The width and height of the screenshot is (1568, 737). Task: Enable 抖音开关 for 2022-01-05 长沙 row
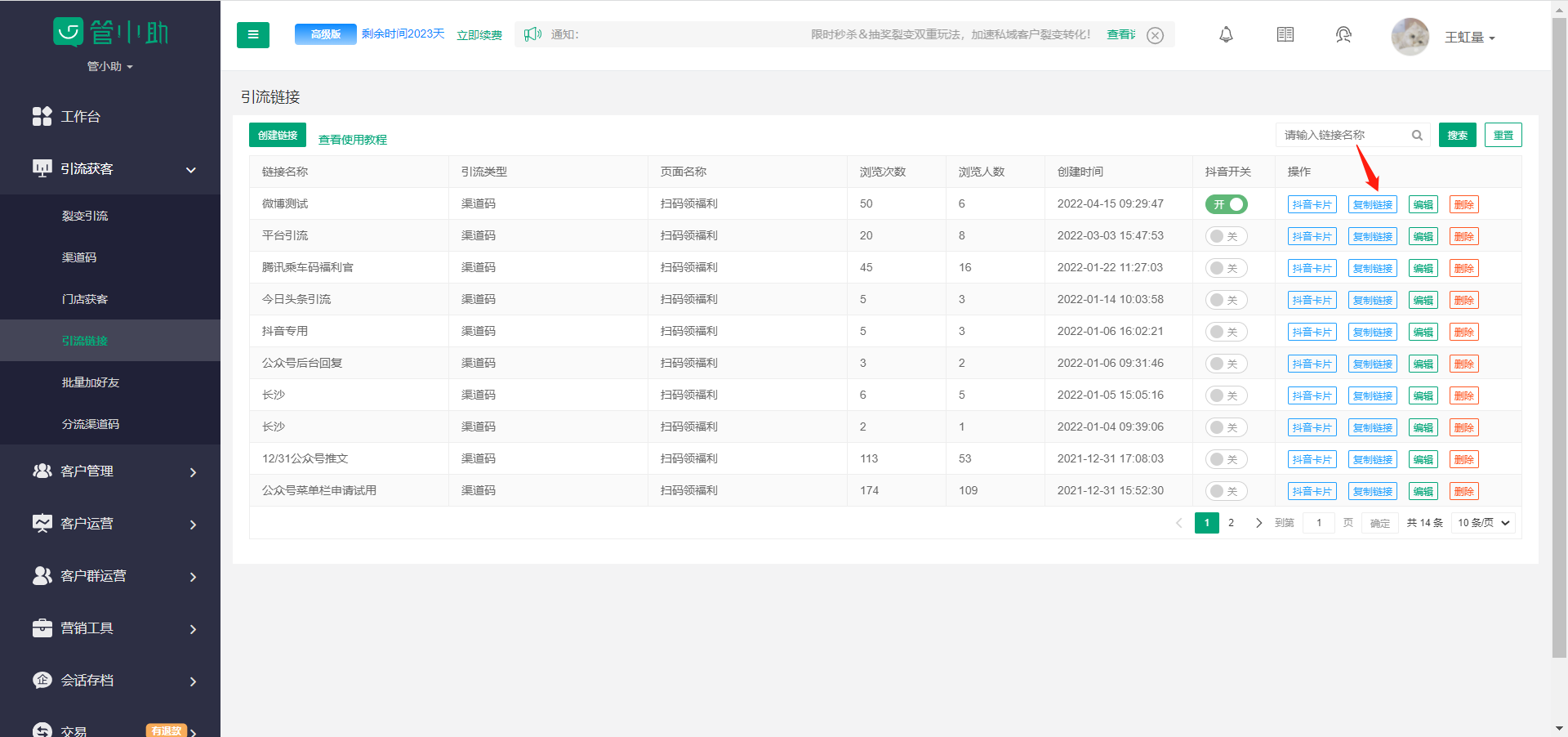1227,395
